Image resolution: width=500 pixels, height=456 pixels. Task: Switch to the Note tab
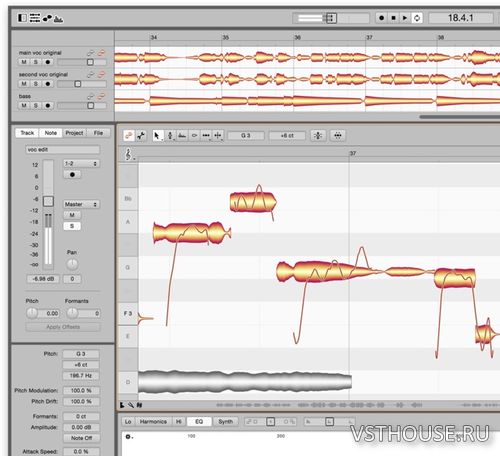(51, 133)
